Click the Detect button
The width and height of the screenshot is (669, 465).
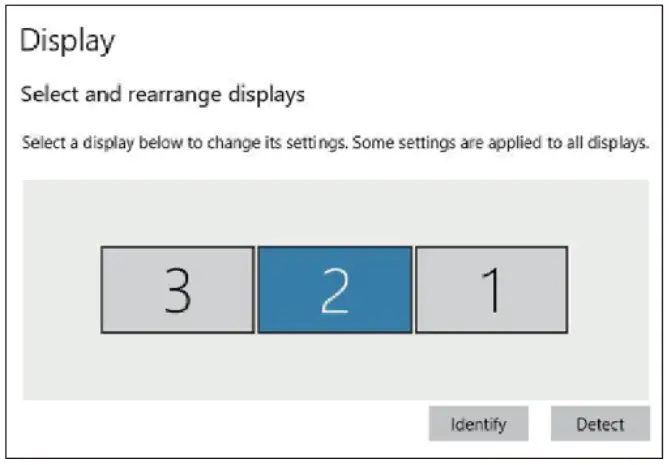coord(600,424)
